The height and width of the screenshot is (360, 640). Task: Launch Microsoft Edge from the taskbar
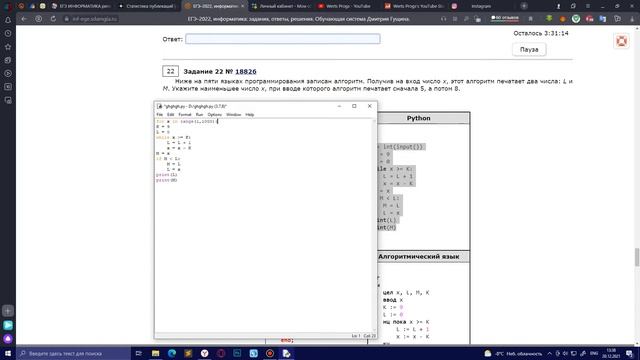(x=172, y=353)
